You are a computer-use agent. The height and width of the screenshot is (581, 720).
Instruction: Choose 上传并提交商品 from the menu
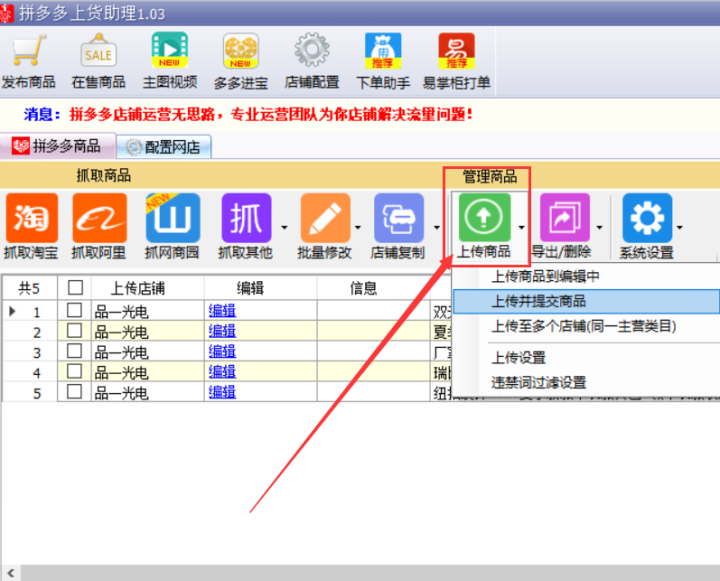pos(538,301)
